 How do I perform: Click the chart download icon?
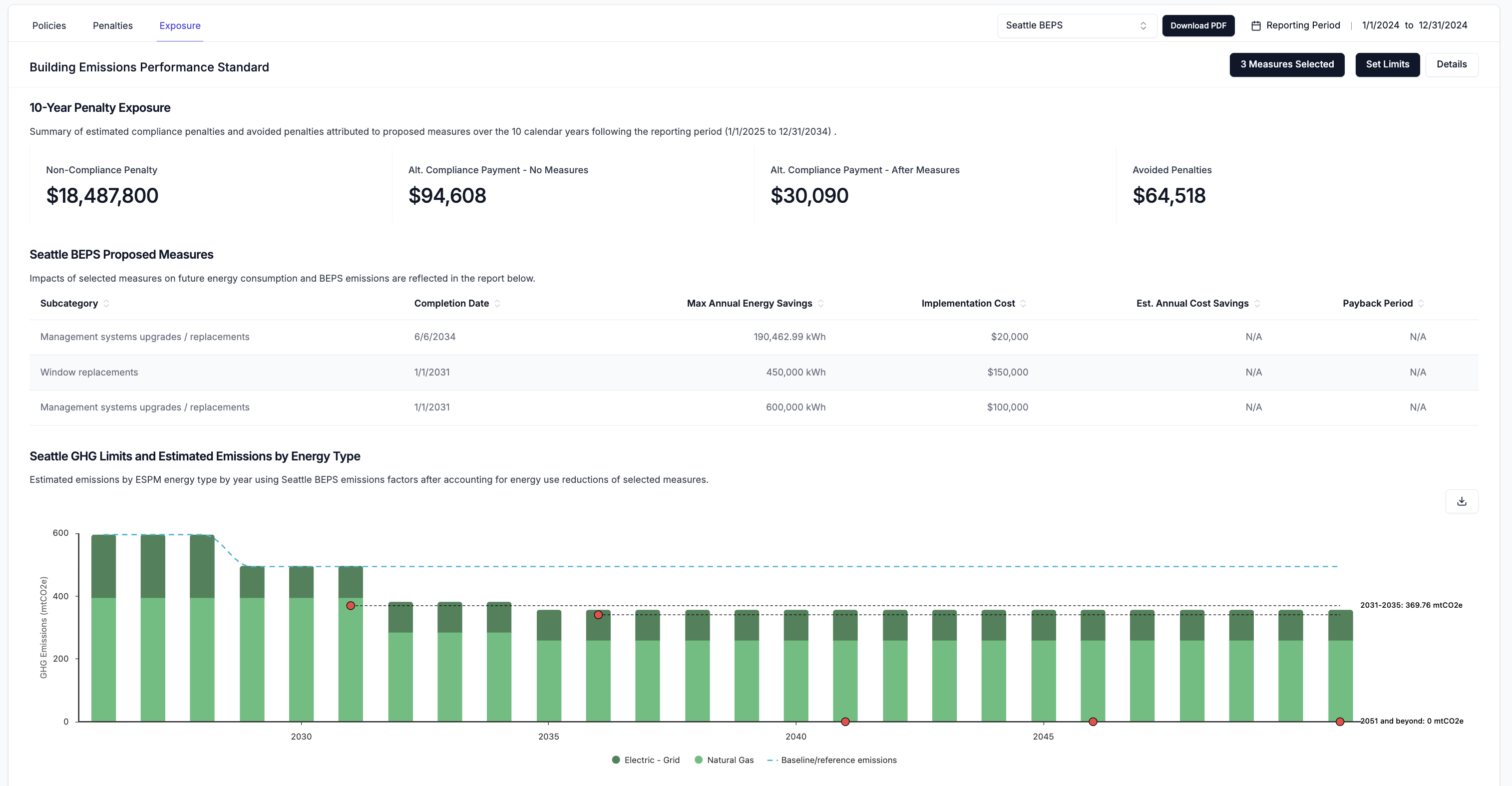point(1461,501)
